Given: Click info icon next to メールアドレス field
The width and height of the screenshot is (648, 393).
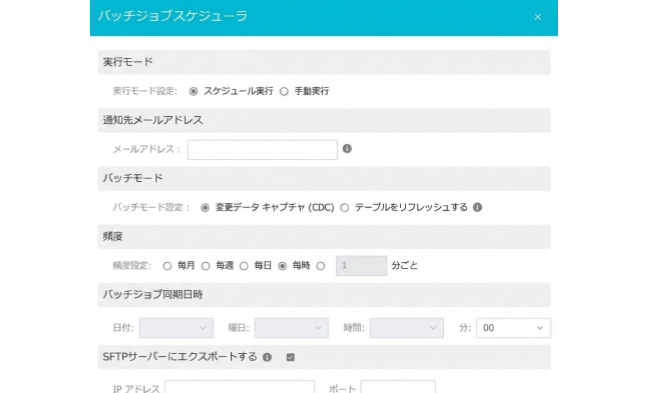Looking at the screenshot, I should [347, 148].
